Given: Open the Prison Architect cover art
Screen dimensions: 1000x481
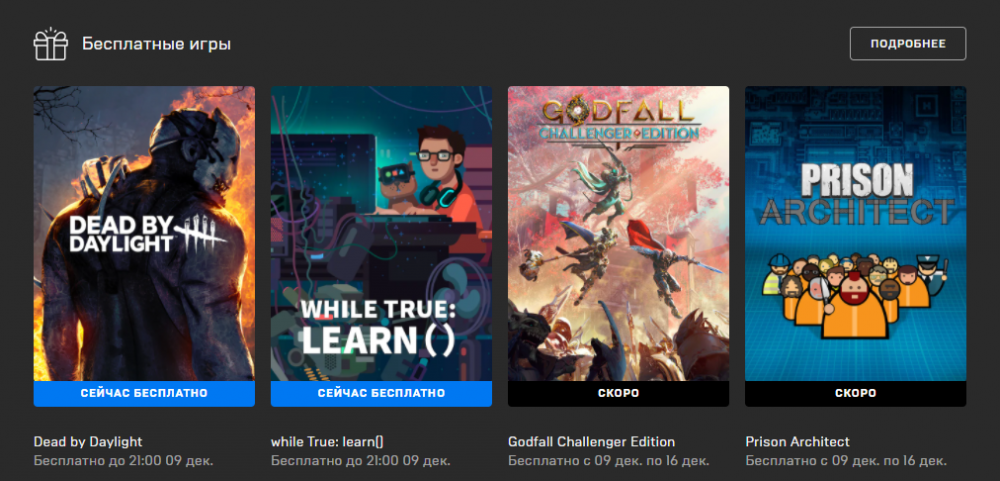Looking at the screenshot, I should pos(855,233).
